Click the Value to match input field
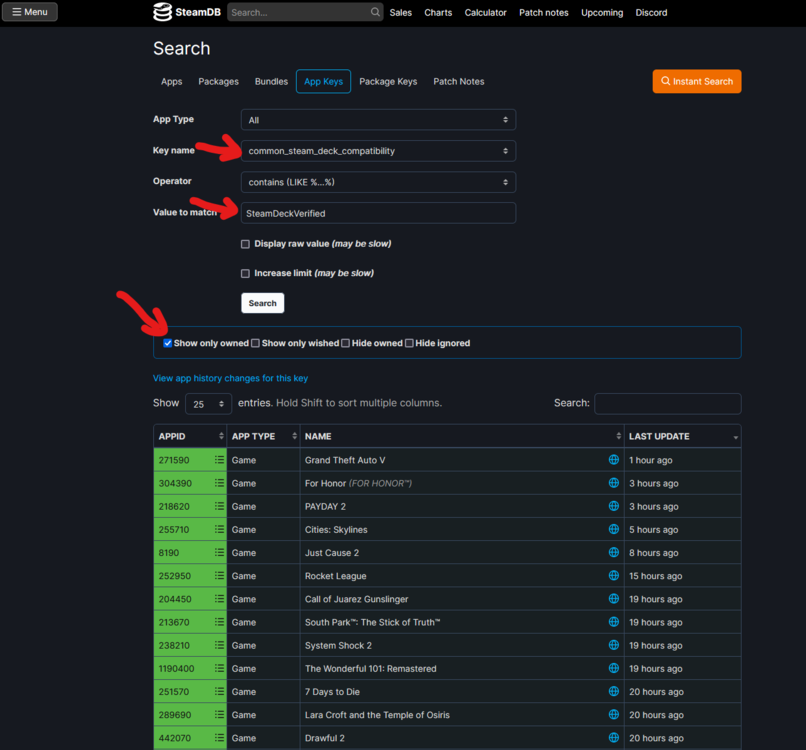 point(378,213)
